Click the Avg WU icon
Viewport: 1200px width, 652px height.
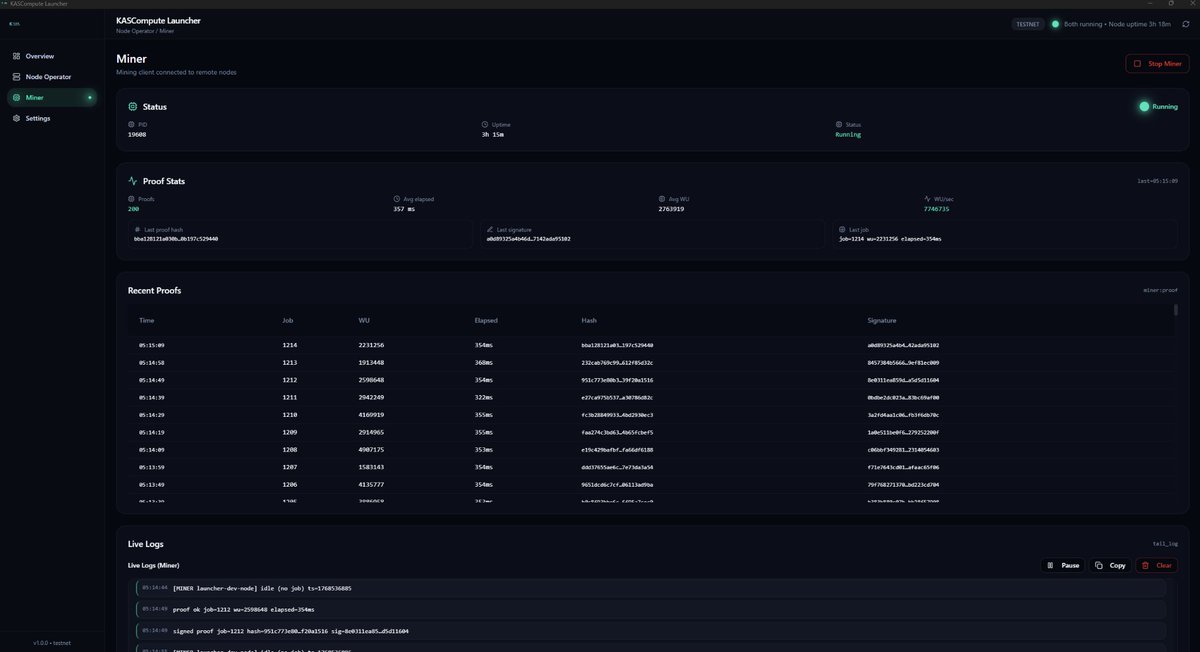662,199
